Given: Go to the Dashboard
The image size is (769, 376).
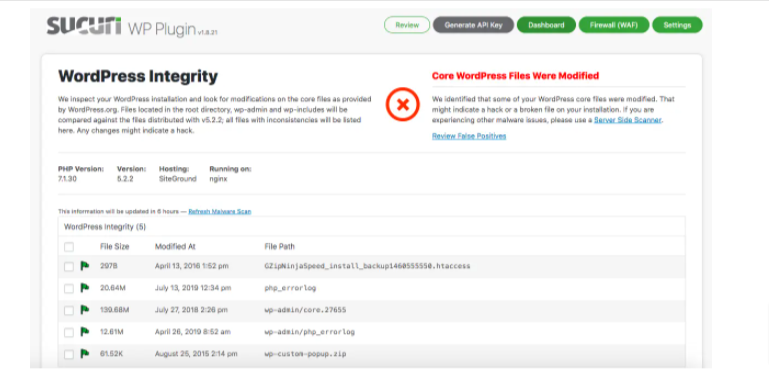Looking at the screenshot, I should click(546, 25).
